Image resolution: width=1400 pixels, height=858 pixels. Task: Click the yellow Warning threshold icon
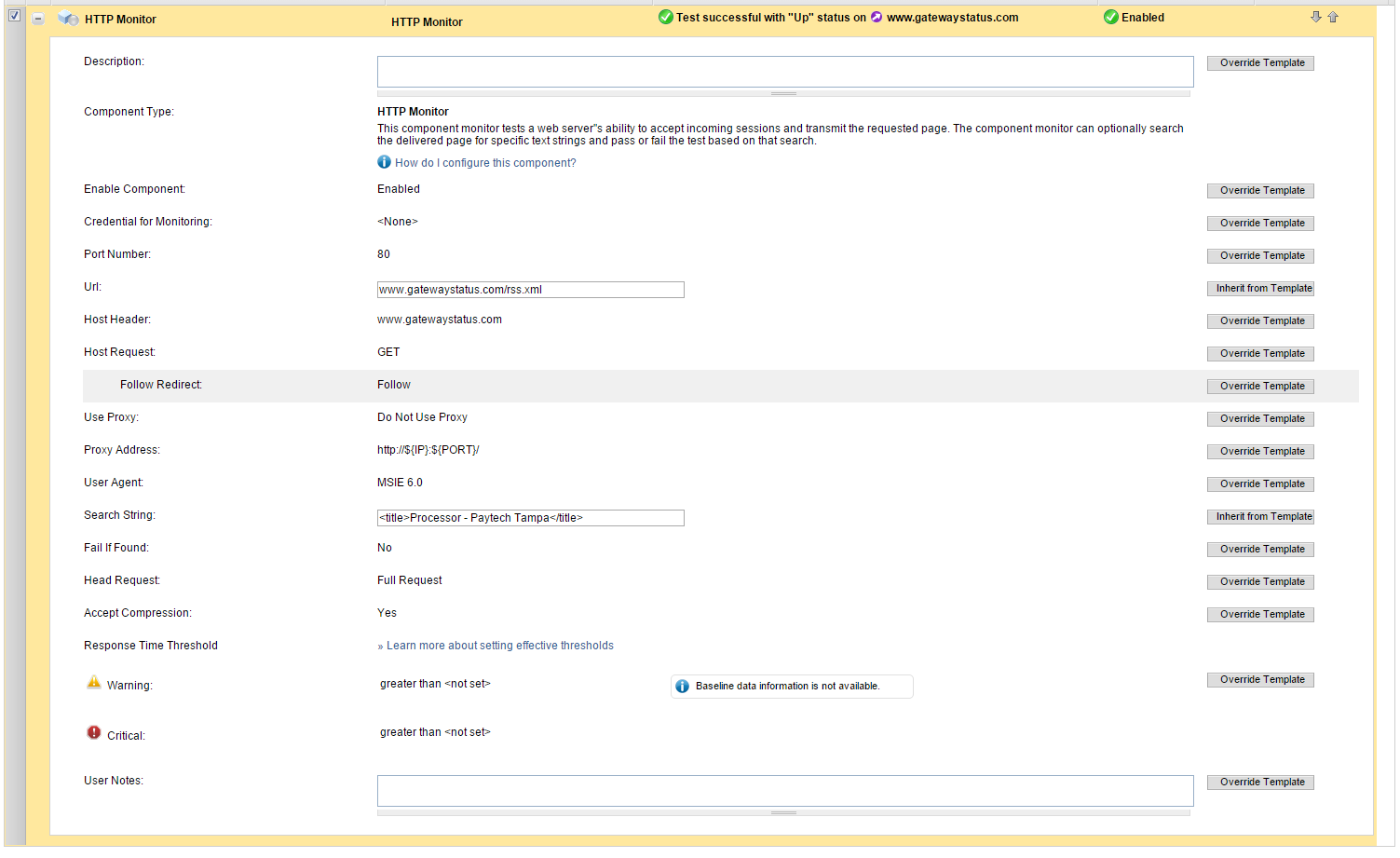(94, 683)
